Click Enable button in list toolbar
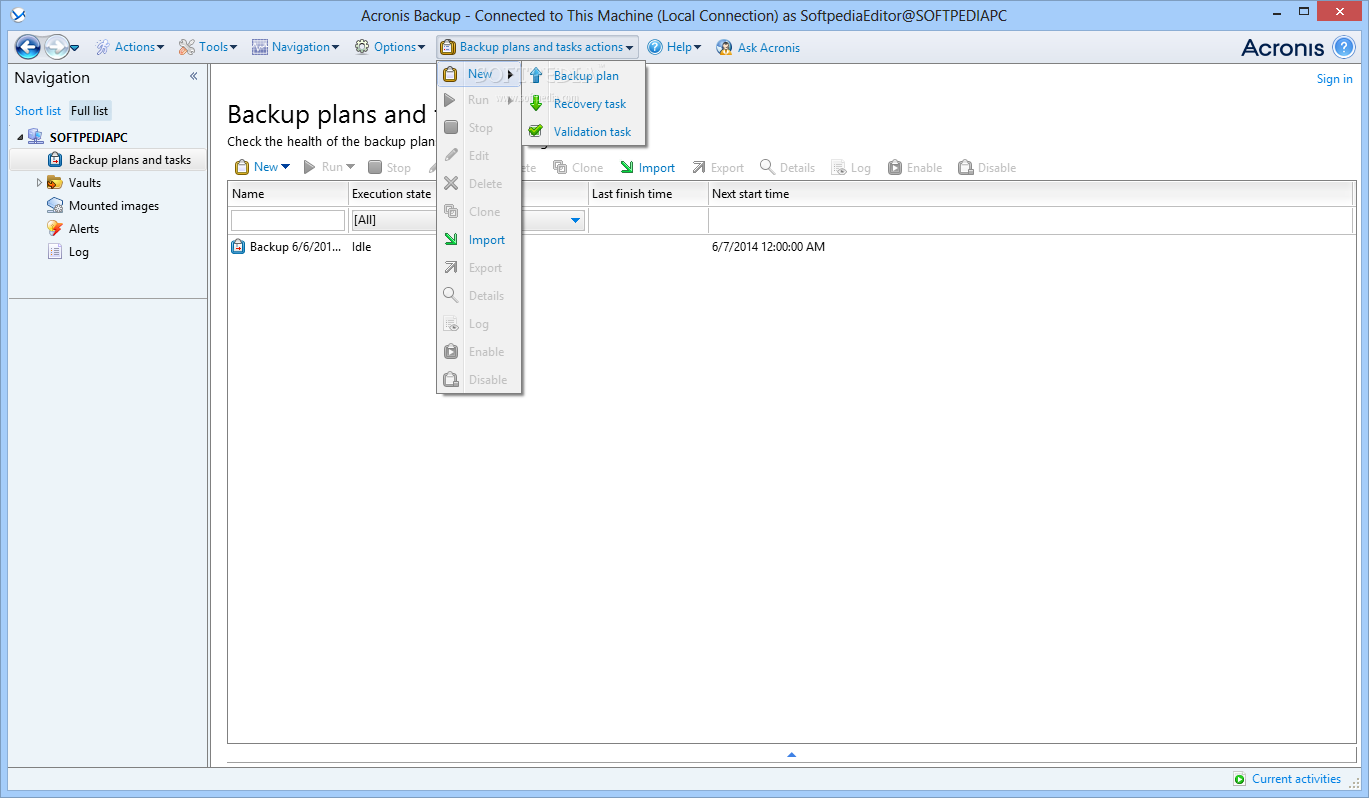The width and height of the screenshot is (1369, 798). (x=915, y=168)
